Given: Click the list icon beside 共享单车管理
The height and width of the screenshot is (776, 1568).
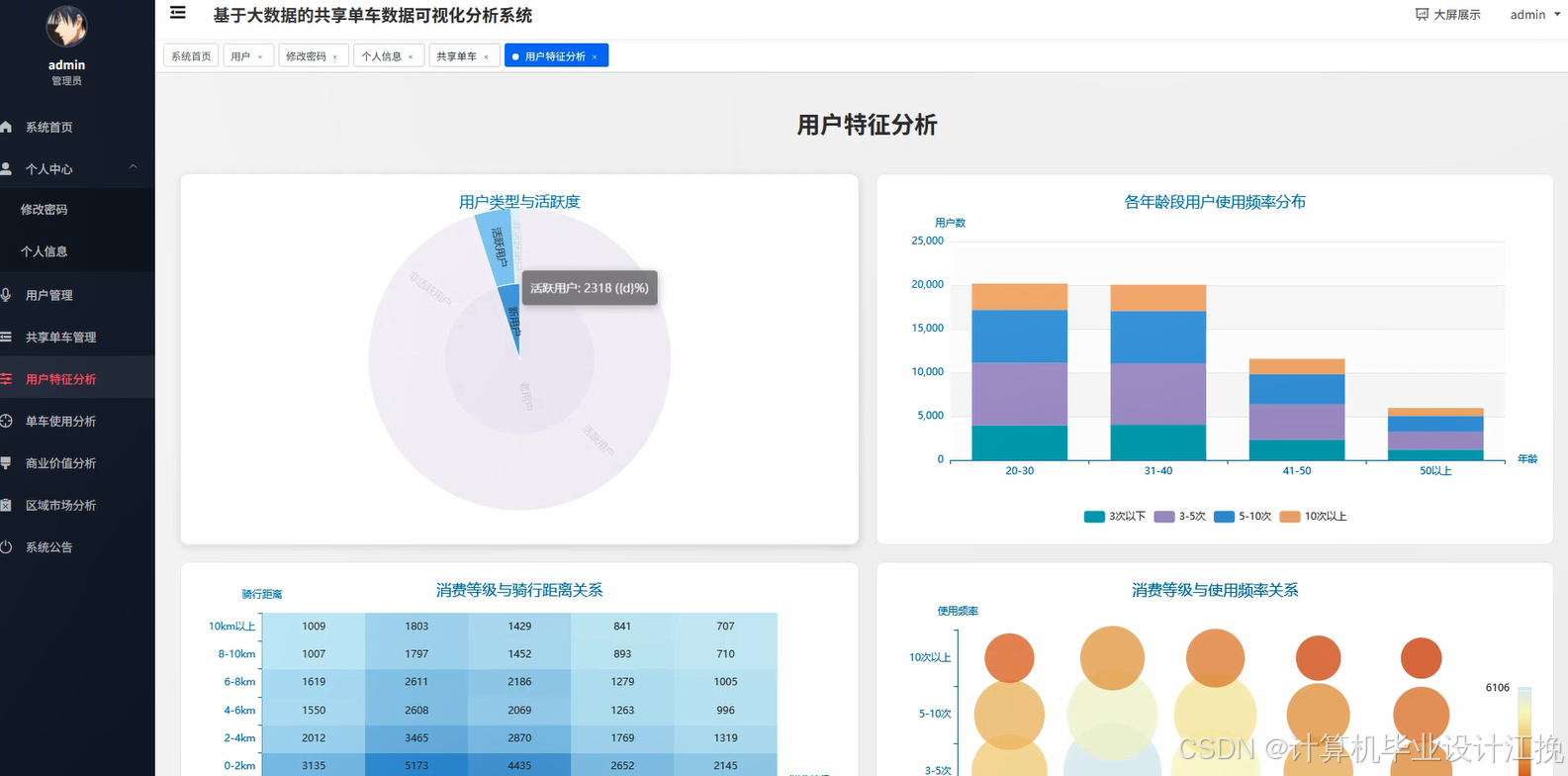Looking at the screenshot, I should [6, 337].
